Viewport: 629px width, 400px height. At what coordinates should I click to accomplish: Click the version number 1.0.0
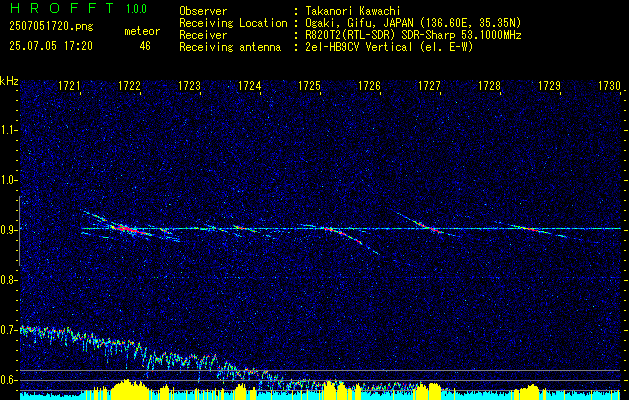136,9
